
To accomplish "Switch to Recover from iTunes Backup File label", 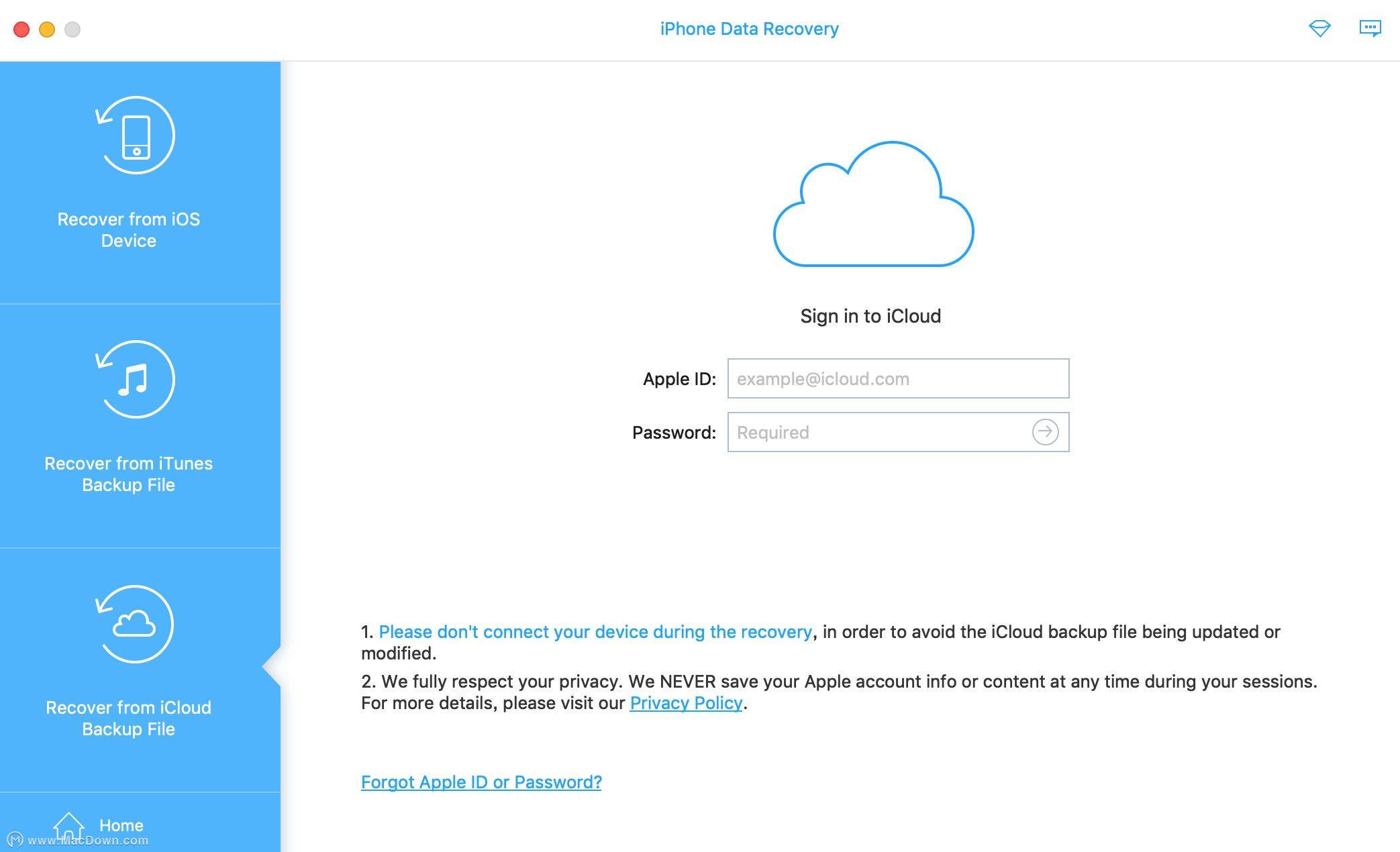I will click(129, 474).
